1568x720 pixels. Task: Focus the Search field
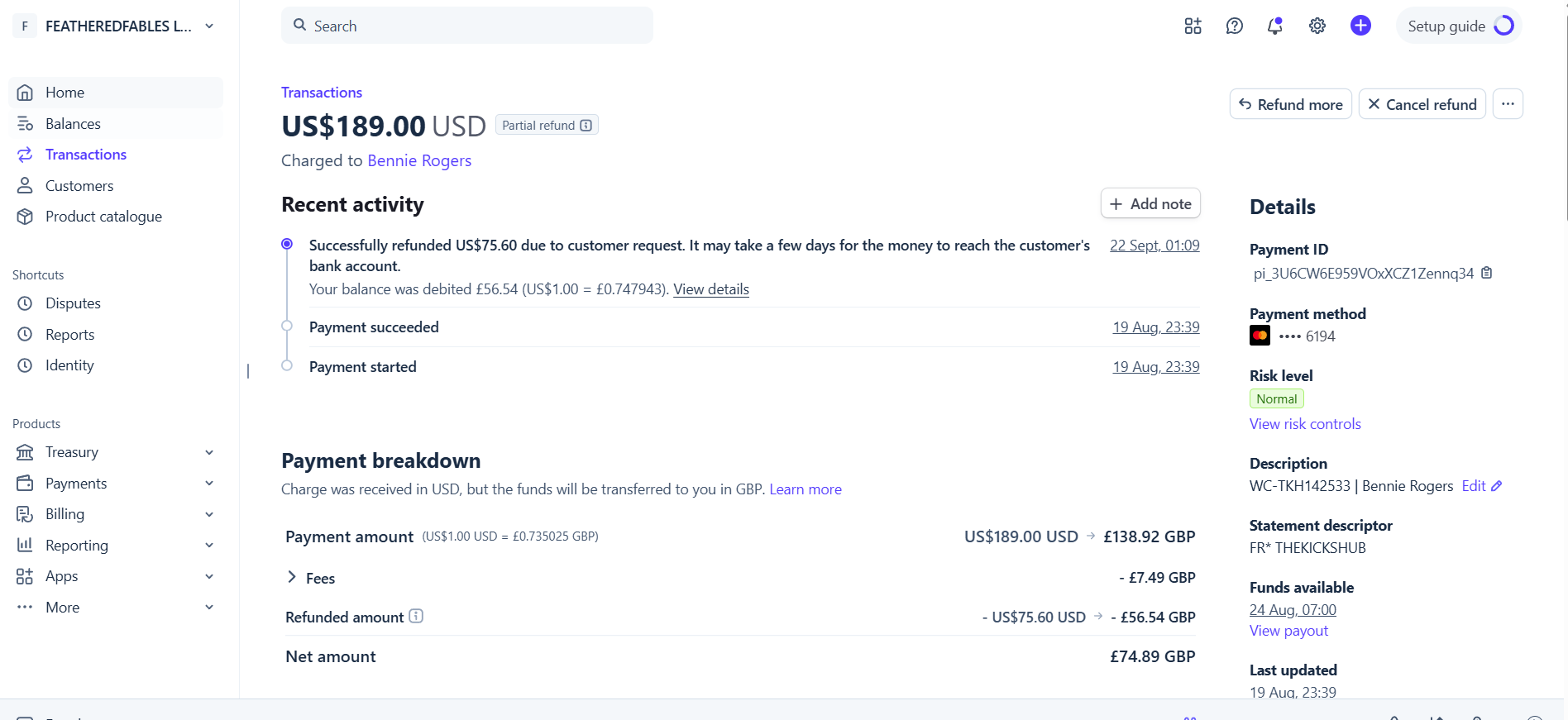467,26
